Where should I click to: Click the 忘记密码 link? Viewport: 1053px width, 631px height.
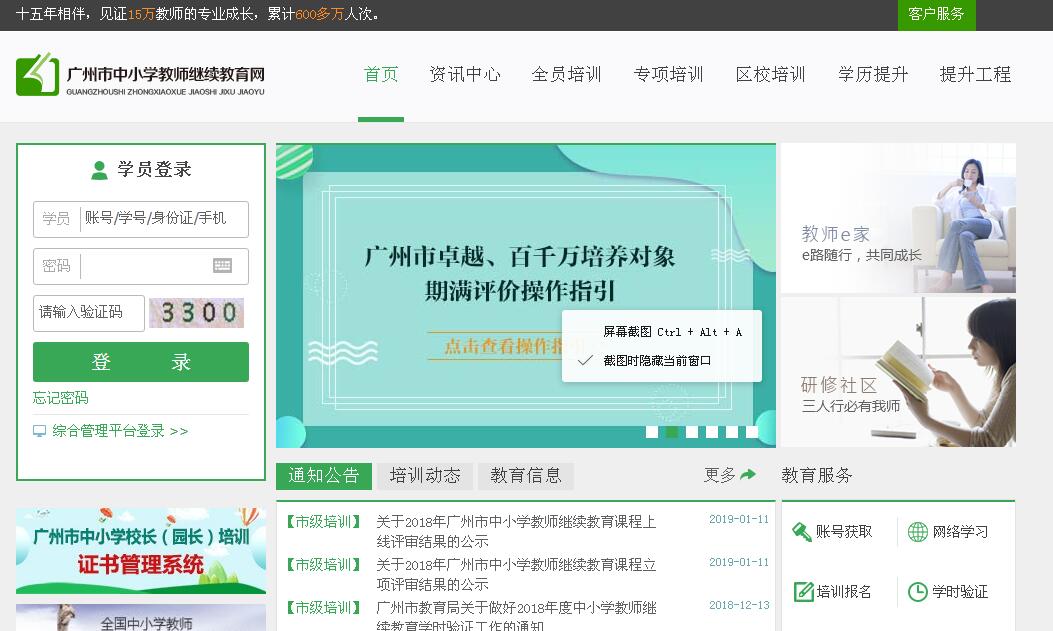[61, 398]
